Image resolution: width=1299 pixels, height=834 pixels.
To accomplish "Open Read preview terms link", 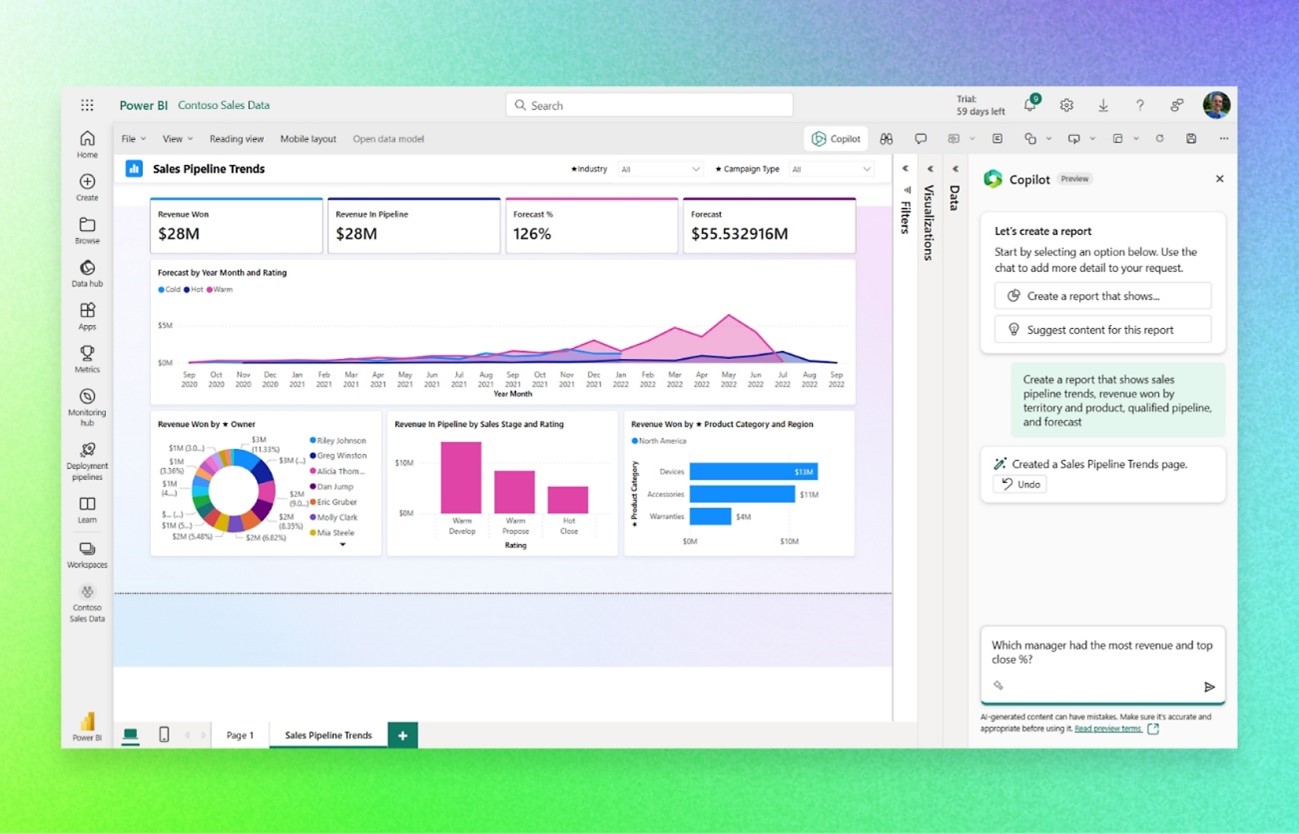I will coord(1108,729).
